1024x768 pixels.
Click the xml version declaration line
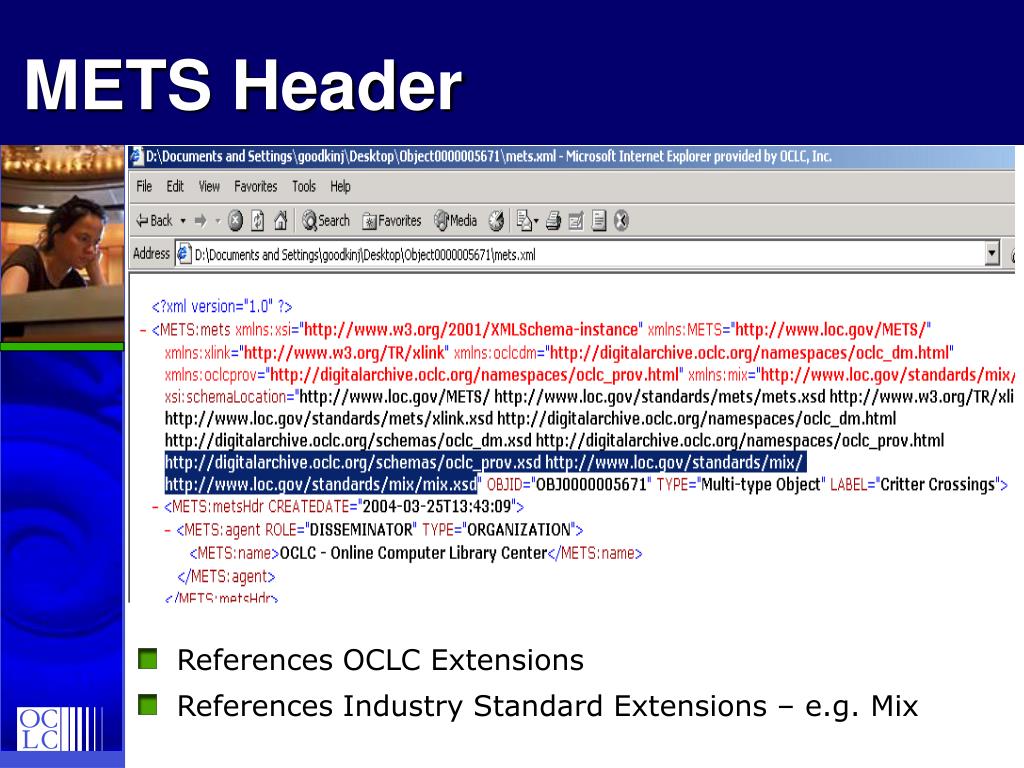(x=222, y=306)
